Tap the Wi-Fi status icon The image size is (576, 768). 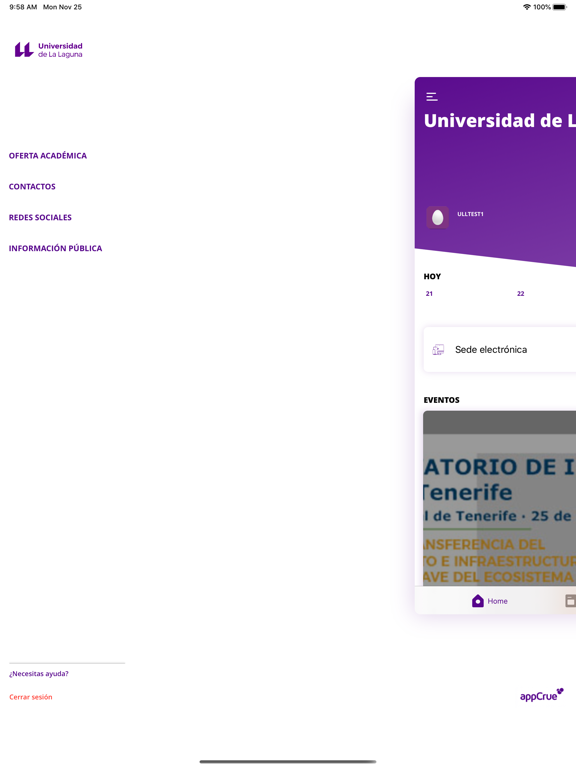(x=527, y=7)
